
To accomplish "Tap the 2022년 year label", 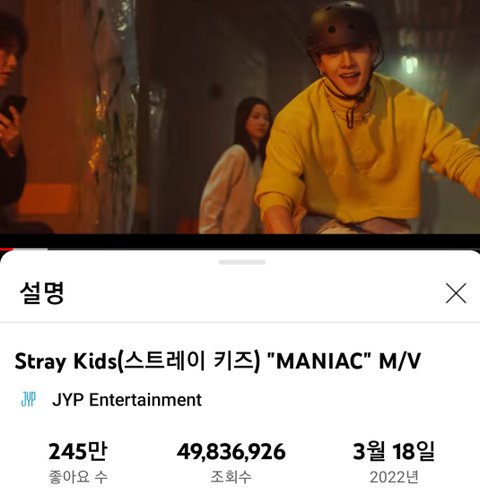I will point(394,477).
